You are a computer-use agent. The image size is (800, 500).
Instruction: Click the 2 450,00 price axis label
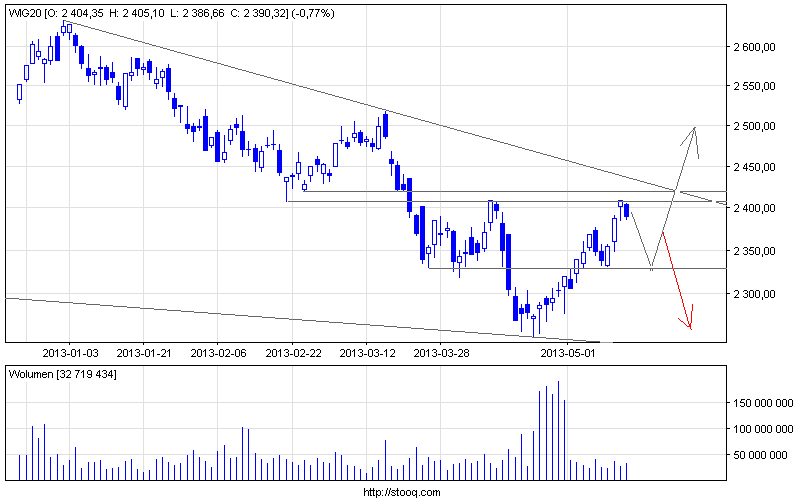pyautogui.click(x=755, y=167)
